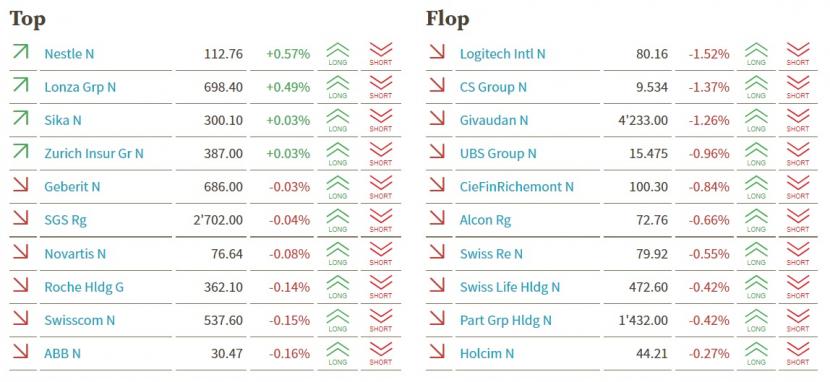830x382 pixels.
Task: Open the Swisscom N stock link
Action: pos(80,320)
